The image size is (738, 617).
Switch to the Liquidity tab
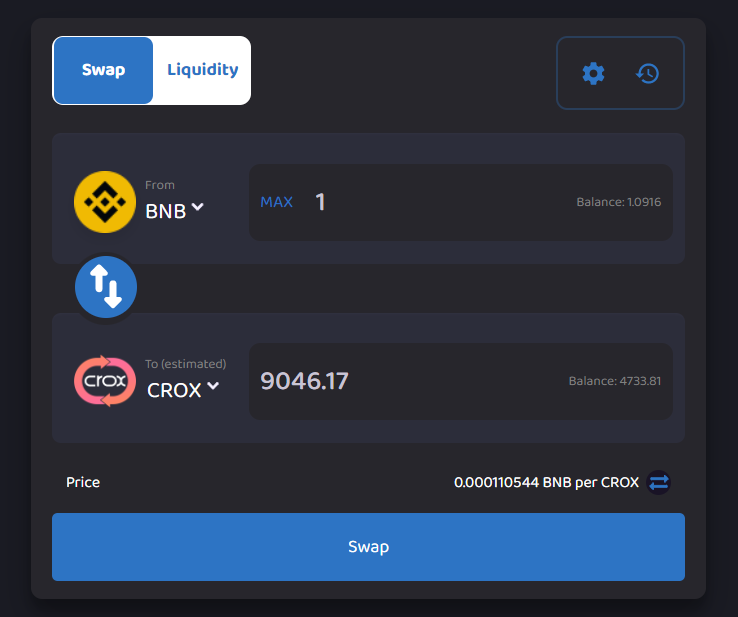202,70
